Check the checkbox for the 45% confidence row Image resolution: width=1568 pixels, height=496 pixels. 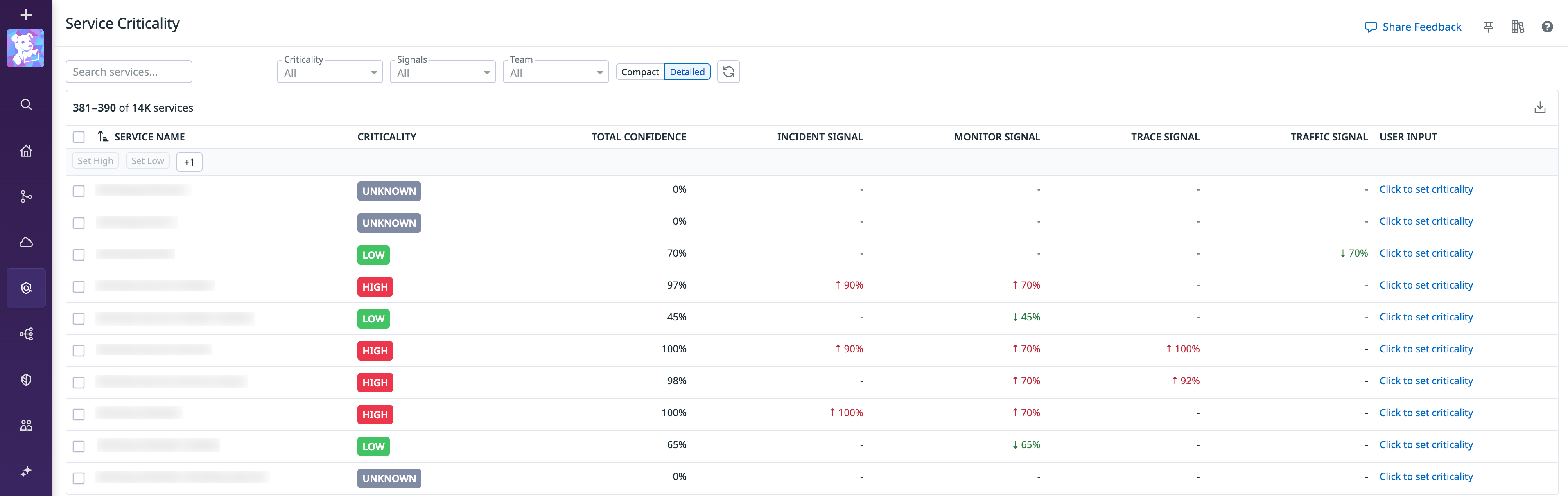click(x=79, y=319)
